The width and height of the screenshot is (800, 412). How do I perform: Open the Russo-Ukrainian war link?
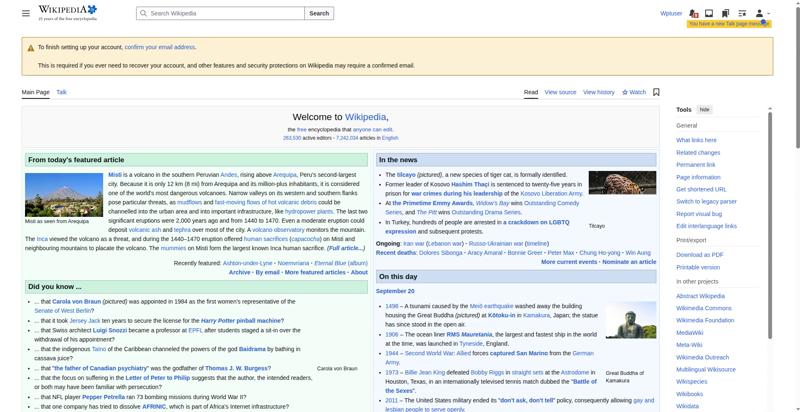tap(496, 243)
